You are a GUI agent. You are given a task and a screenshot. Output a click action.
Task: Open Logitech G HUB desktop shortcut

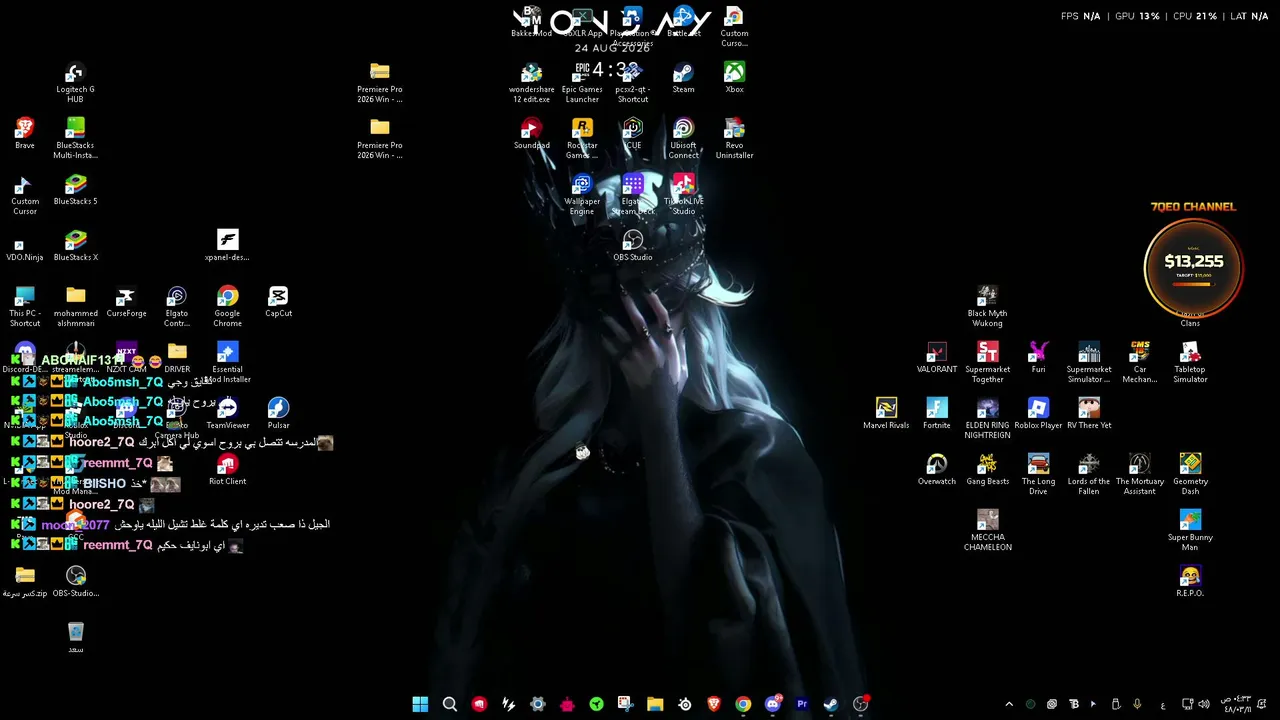[x=75, y=83]
